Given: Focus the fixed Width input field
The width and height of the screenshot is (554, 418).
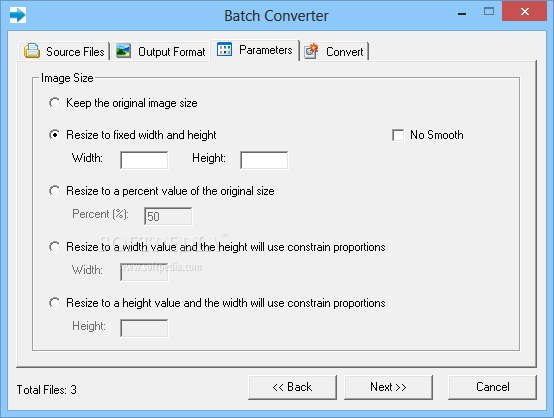Looking at the screenshot, I should 144,160.
